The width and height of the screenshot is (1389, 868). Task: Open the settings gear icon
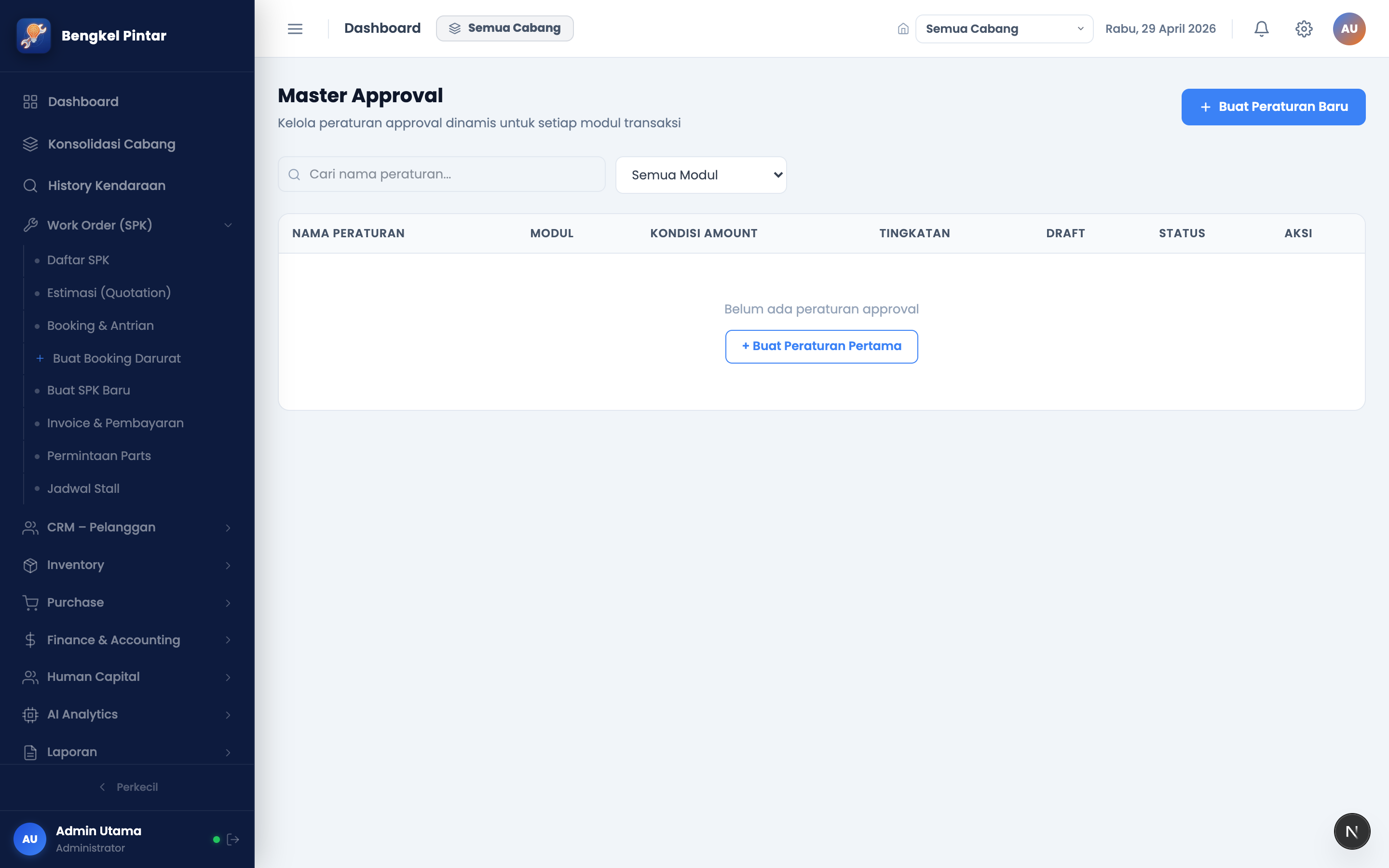[1304, 29]
